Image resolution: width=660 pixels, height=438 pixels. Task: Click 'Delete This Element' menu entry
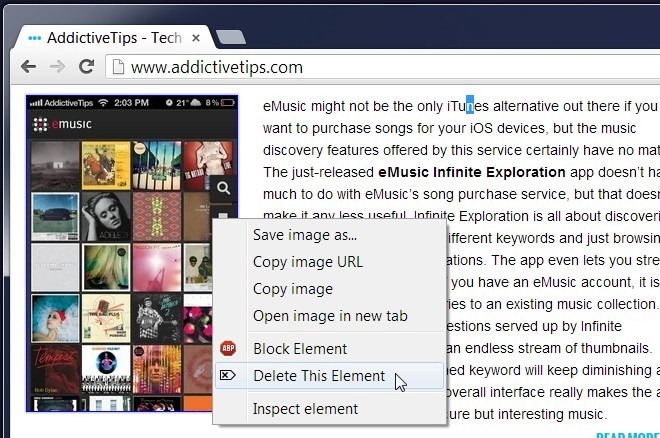coord(330,376)
